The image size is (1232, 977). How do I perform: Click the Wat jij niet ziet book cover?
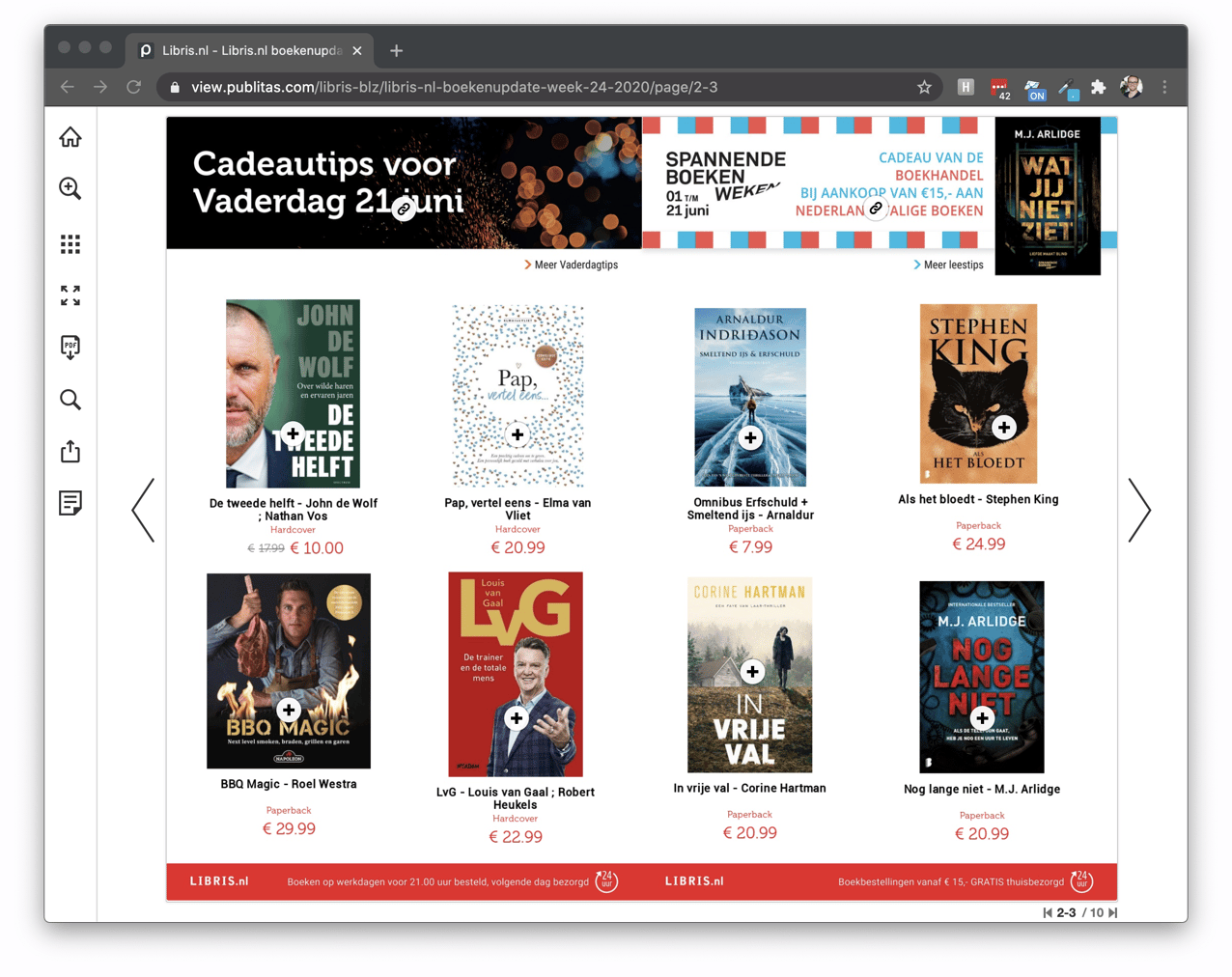1048,196
